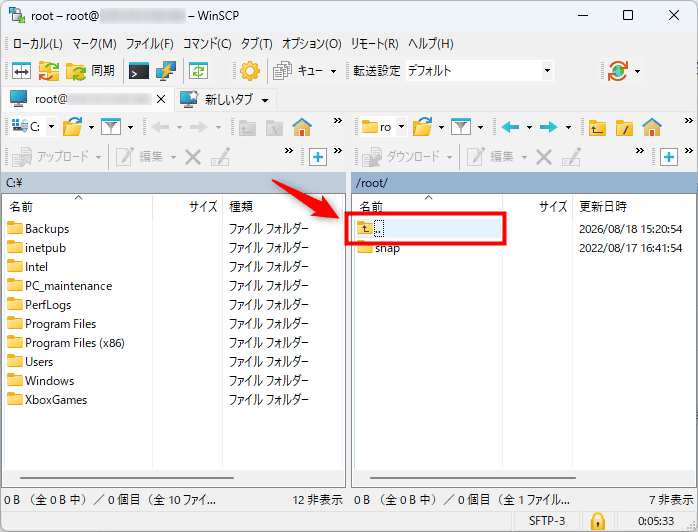The height and width of the screenshot is (532, 698).
Task: Click local panel add plus icon
Action: 318,157
